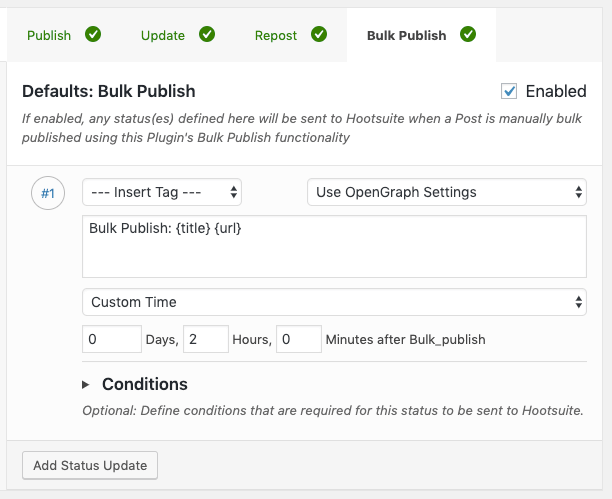
Task: Open the Repost tab
Action: (x=275, y=35)
